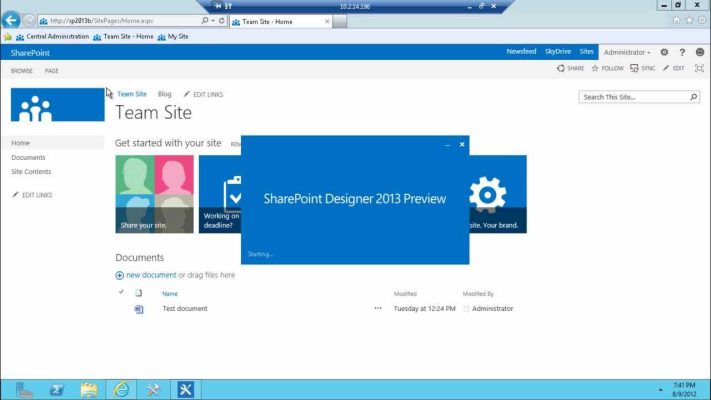
Task: Open a new browser tab
Action: (x=340, y=21)
